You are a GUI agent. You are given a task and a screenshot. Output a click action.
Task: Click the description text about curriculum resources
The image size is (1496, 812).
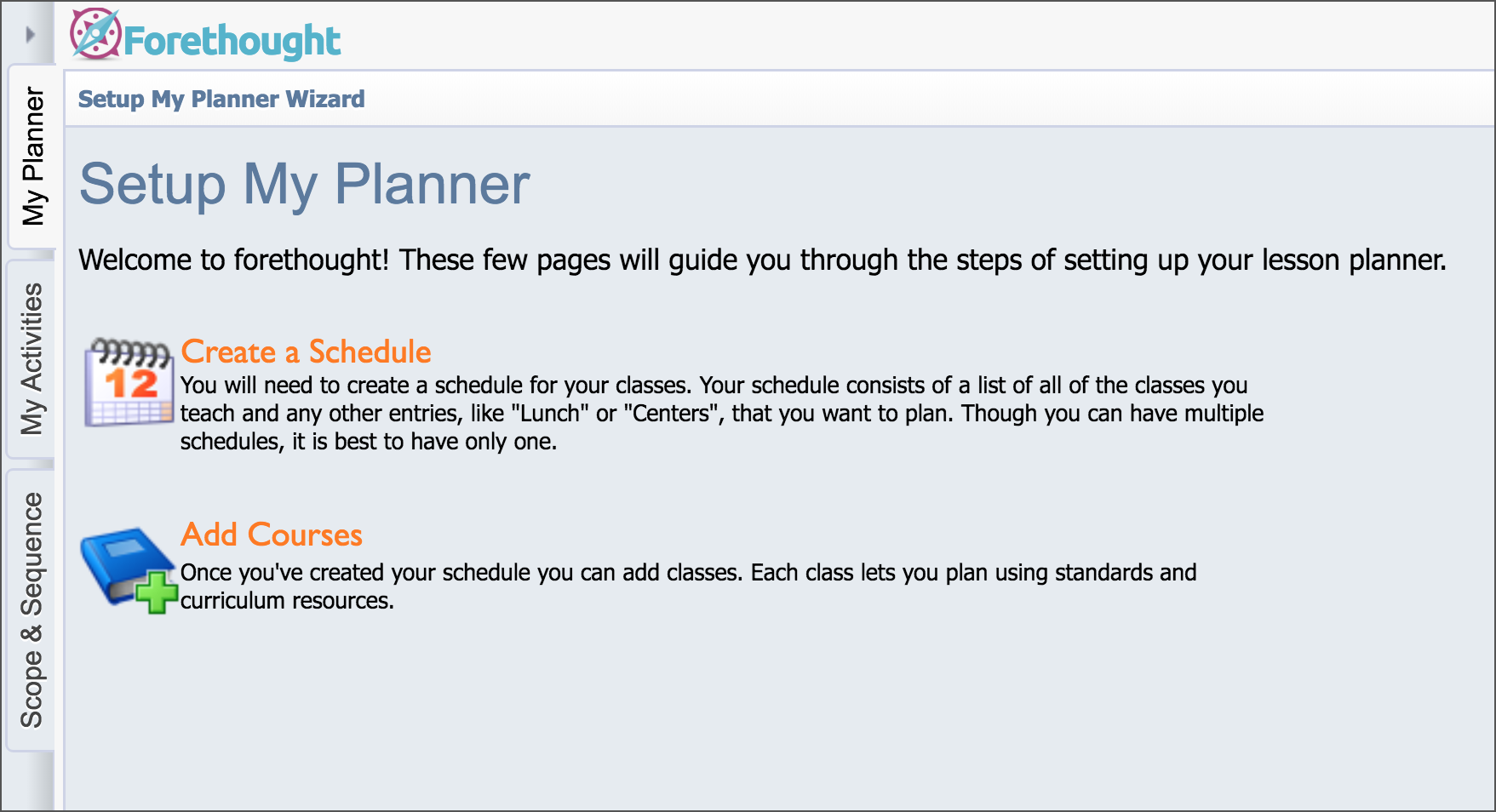pos(687,586)
